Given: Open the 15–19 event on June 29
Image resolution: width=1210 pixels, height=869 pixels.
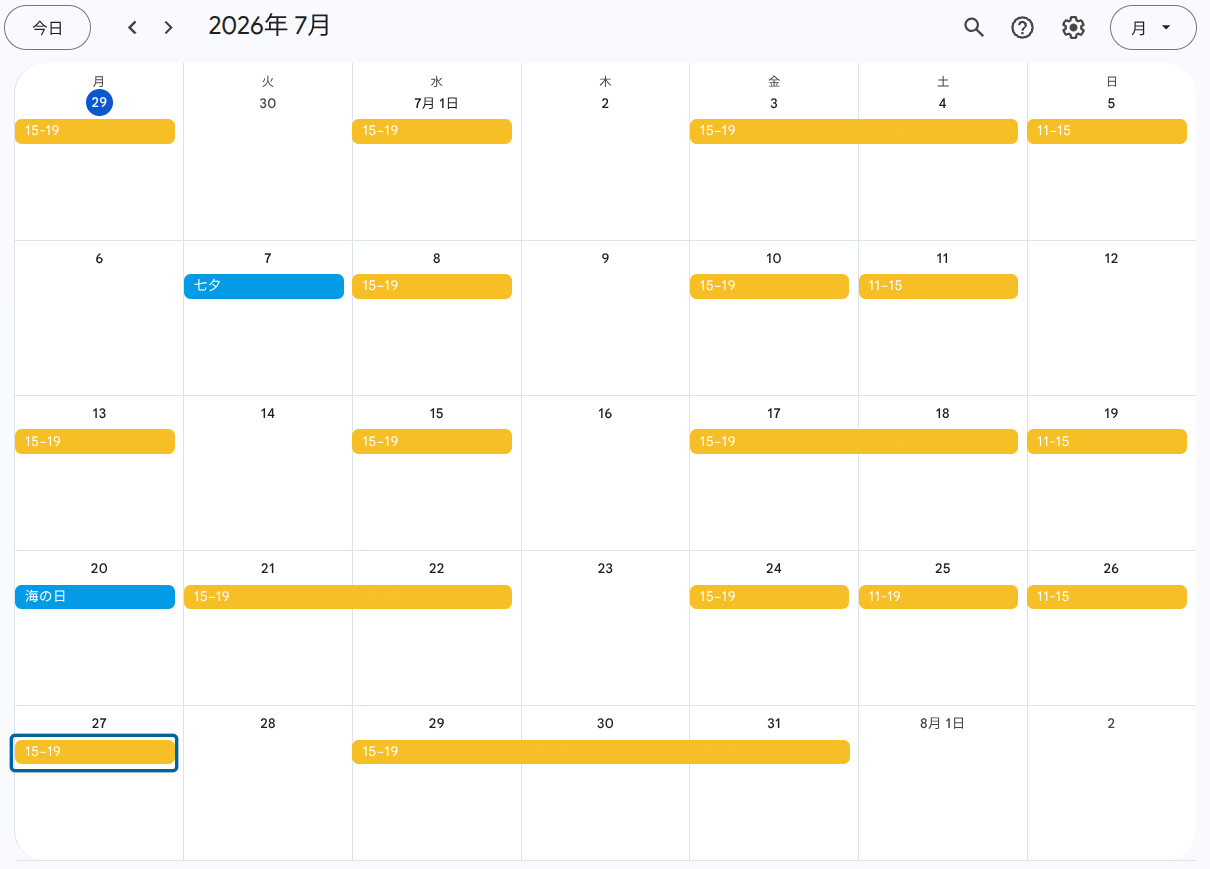Looking at the screenshot, I should pyautogui.click(x=95, y=131).
